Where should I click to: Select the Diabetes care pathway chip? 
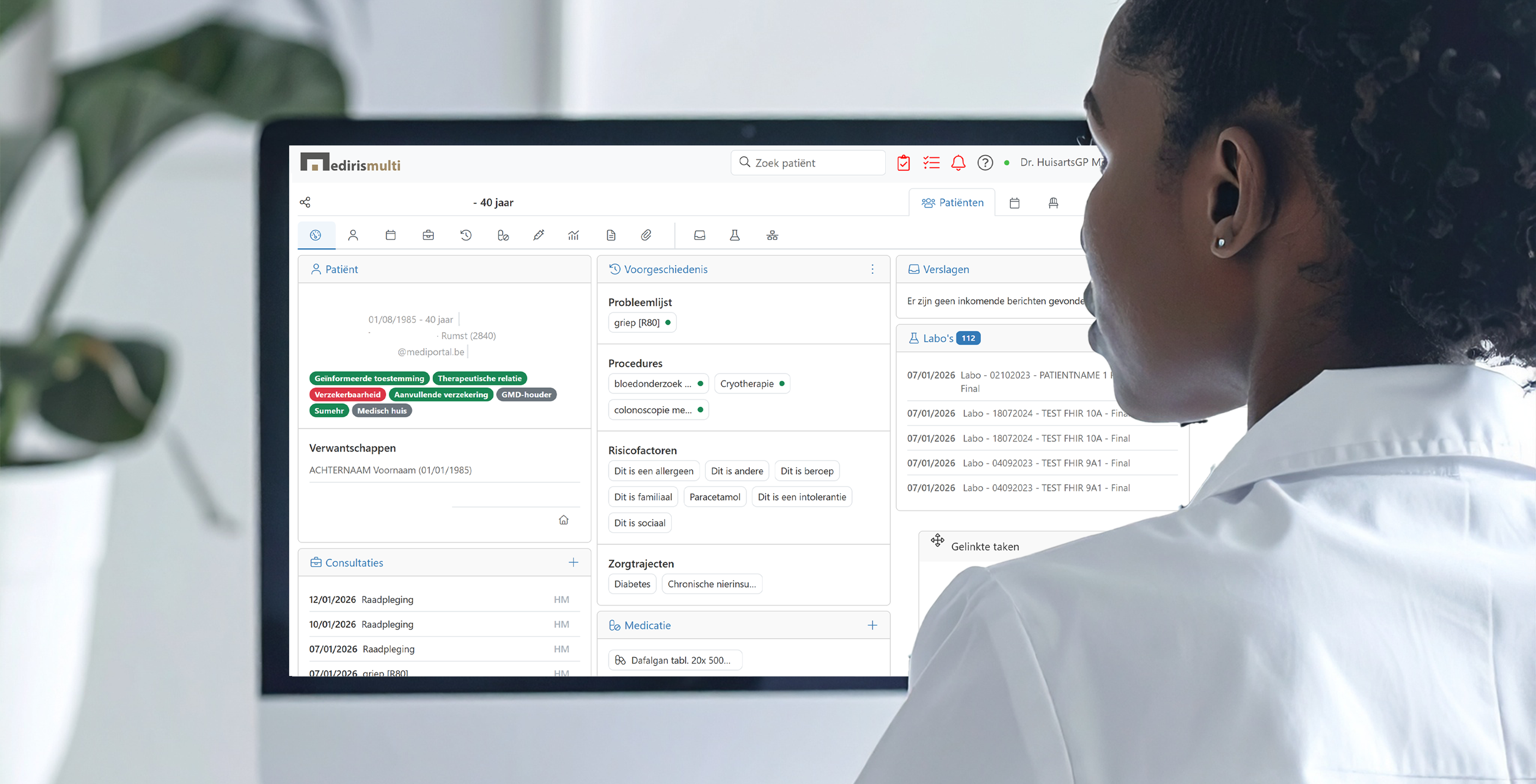(x=632, y=584)
